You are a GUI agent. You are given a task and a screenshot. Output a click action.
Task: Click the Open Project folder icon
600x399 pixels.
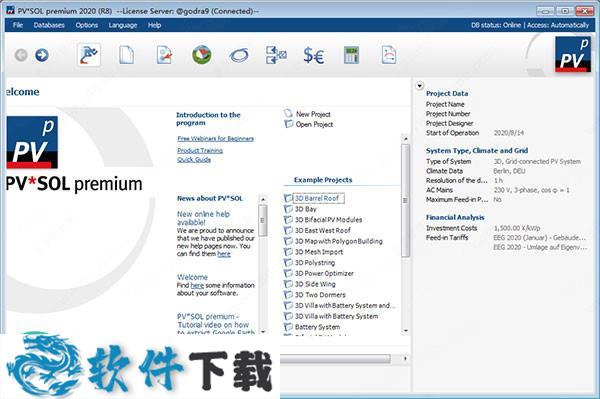click(x=289, y=124)
